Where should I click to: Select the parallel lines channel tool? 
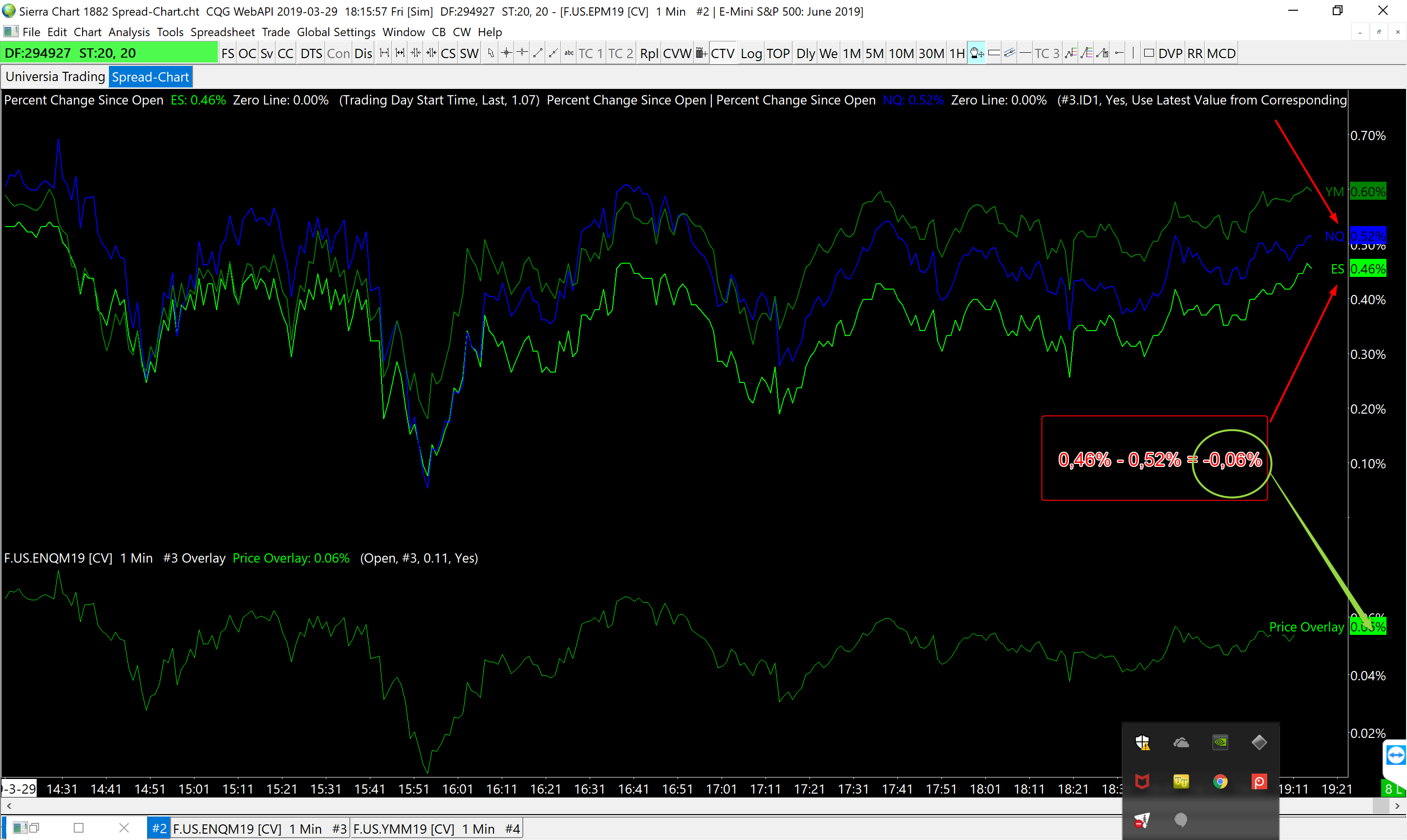1009,53
